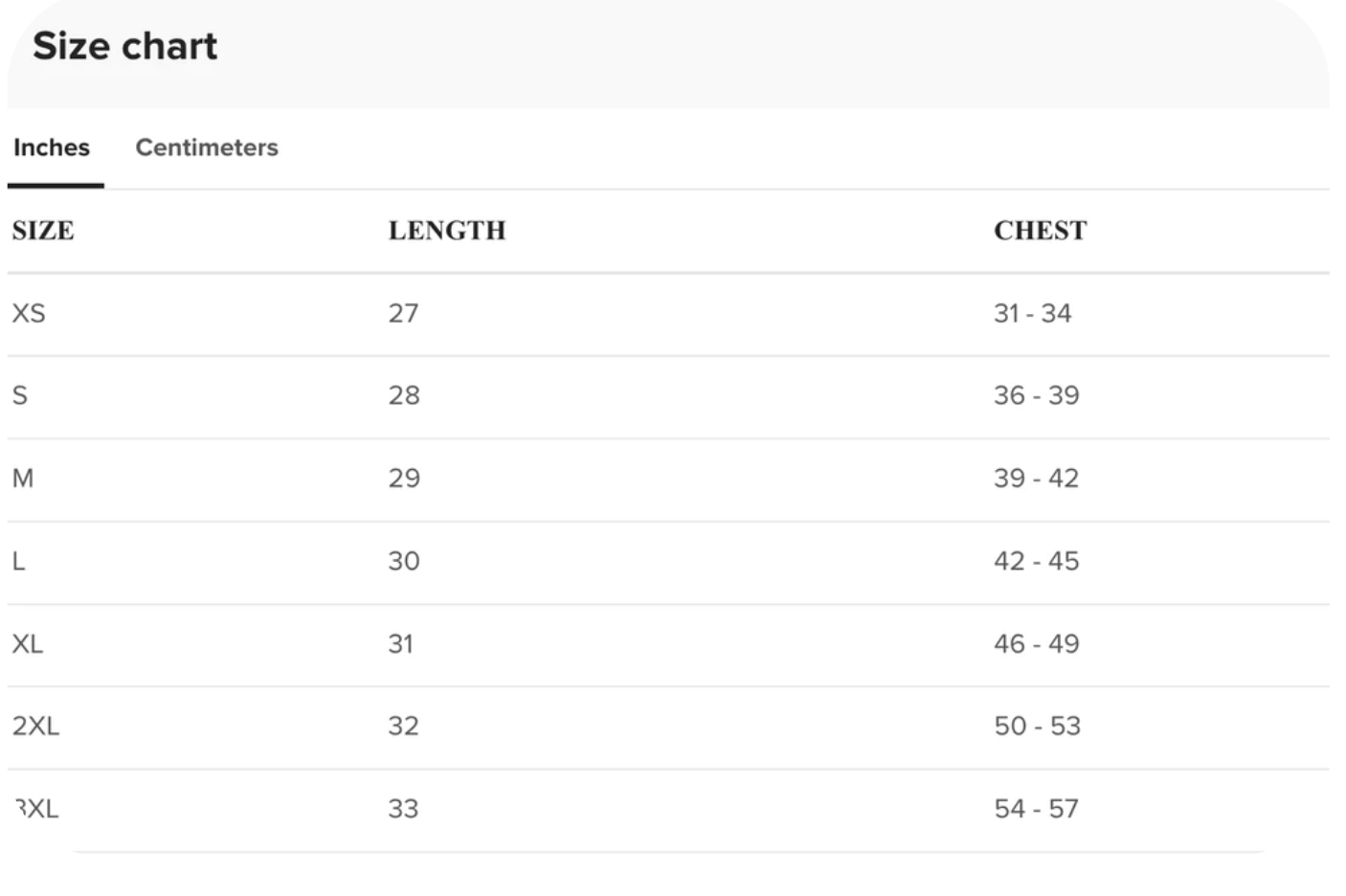Viewport: 1346px width, 896px height.
Task: Click the Size chart heading
Action: point(125,46)
